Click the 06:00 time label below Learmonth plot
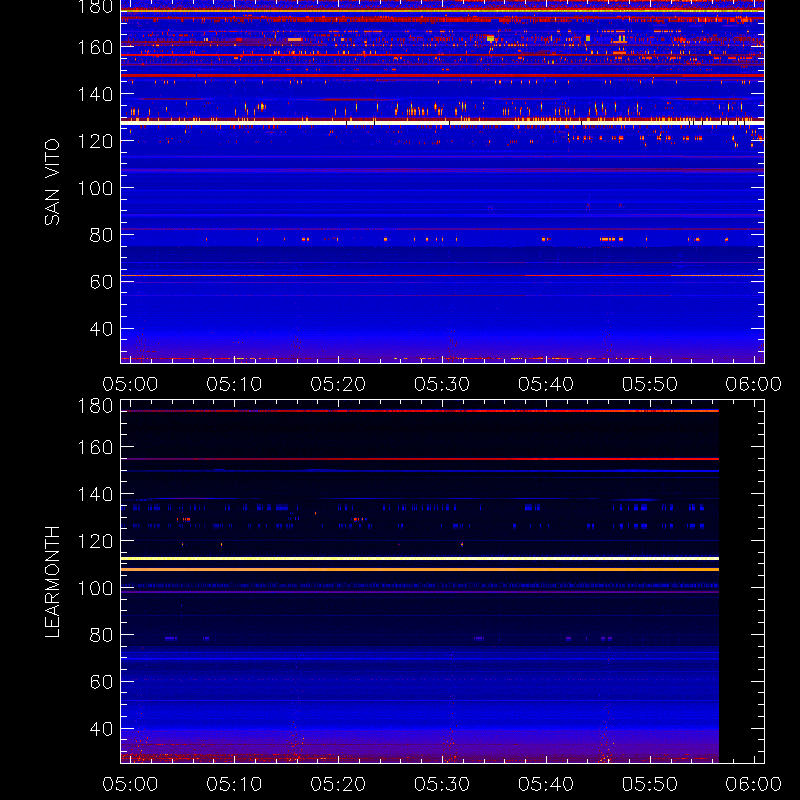This screenshot has height=800, width=800. (x=754, y=784)
